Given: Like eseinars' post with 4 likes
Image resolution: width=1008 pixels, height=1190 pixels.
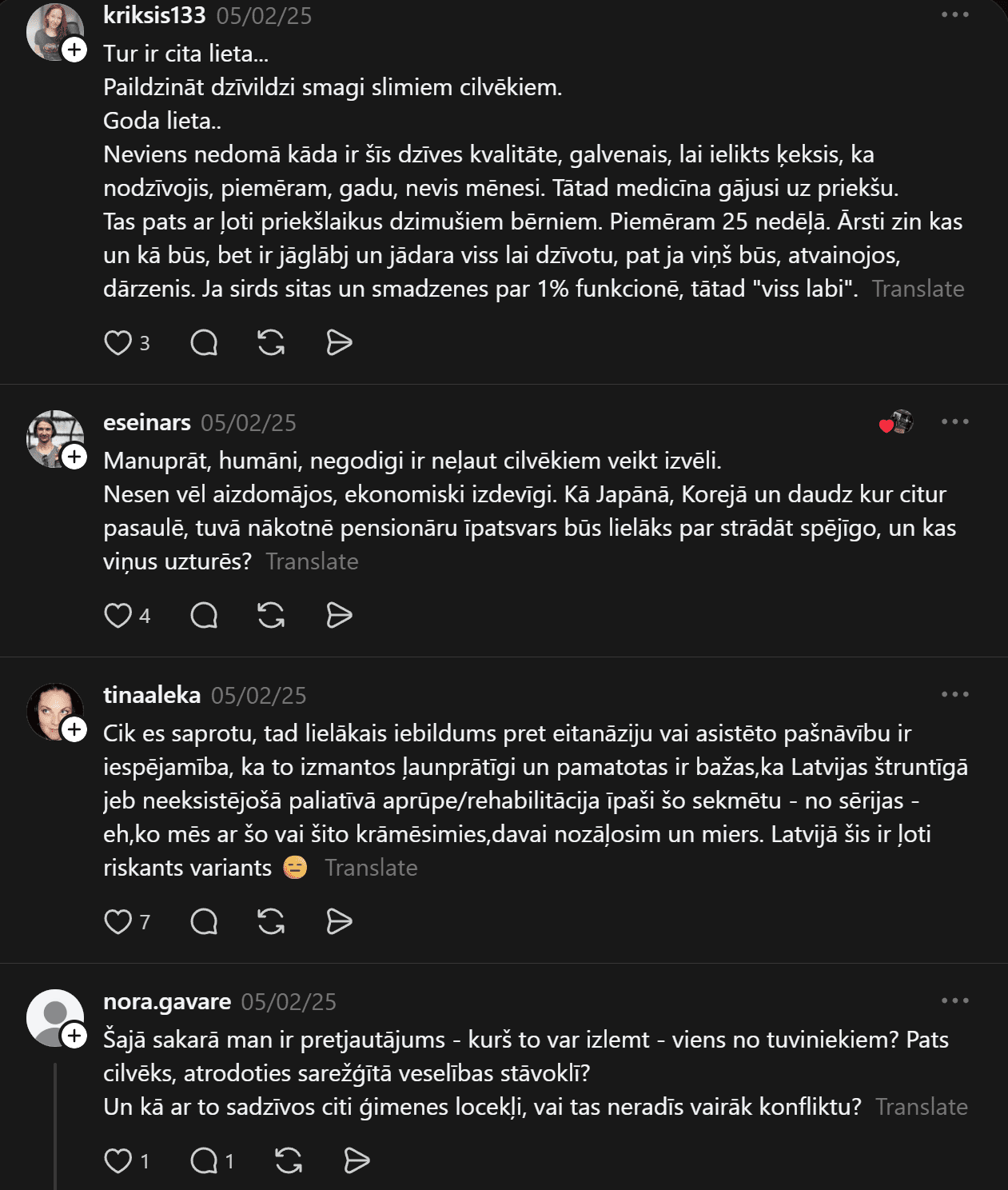Looking at the screenshot, I should [x=118, y=616].
